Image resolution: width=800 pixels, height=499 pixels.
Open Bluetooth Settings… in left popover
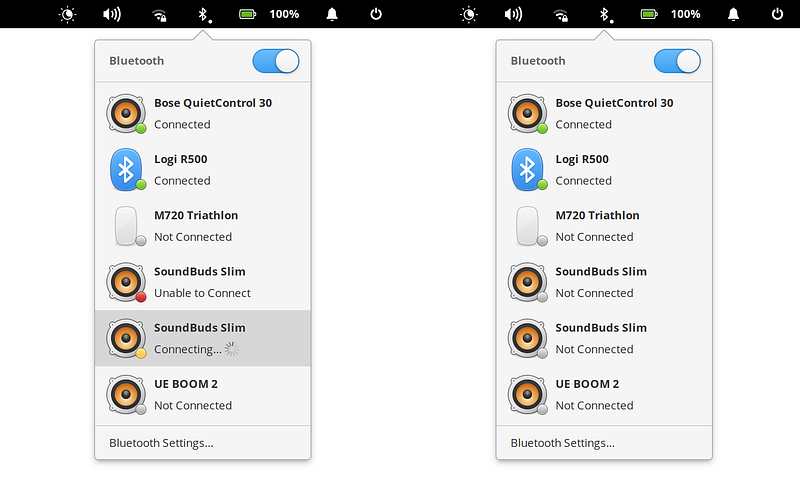[203, 443]
